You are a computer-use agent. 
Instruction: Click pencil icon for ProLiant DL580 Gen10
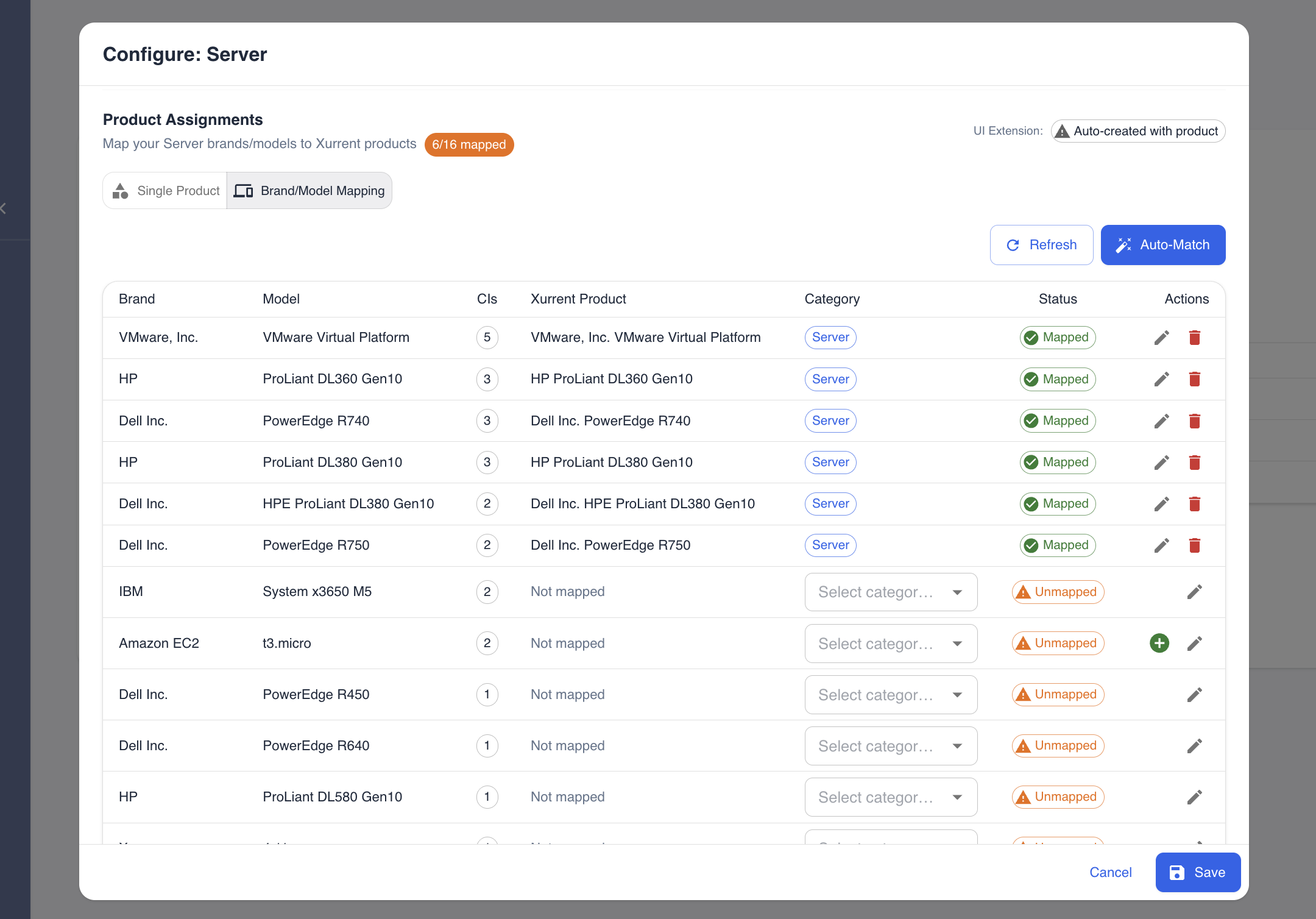click(1194, 797)
